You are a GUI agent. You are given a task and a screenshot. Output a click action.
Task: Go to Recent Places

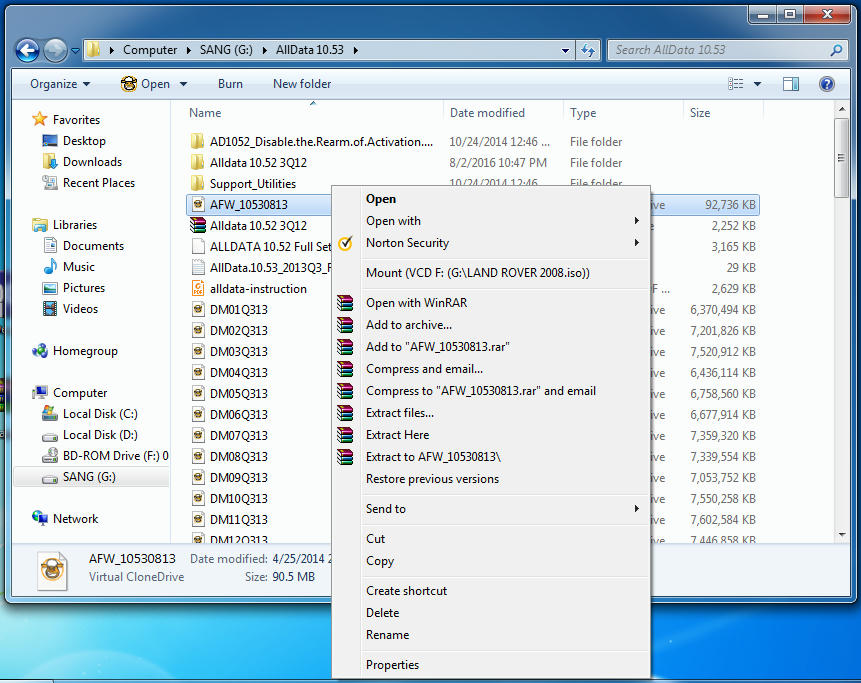[99, 183]
